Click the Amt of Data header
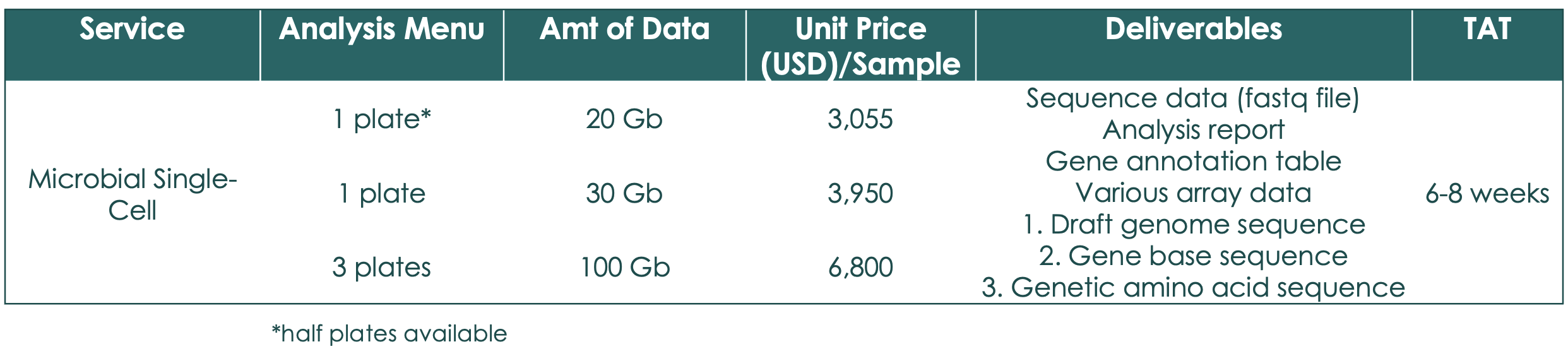 click(624, 30)
